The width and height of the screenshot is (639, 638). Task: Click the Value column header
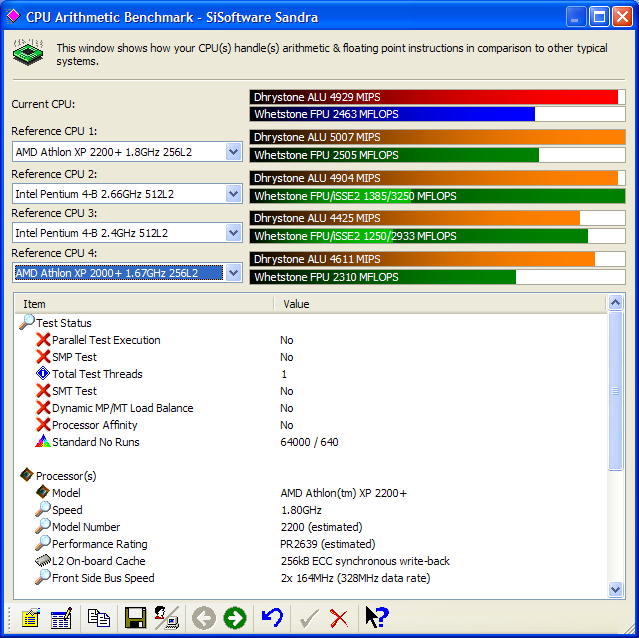point(440,304)
